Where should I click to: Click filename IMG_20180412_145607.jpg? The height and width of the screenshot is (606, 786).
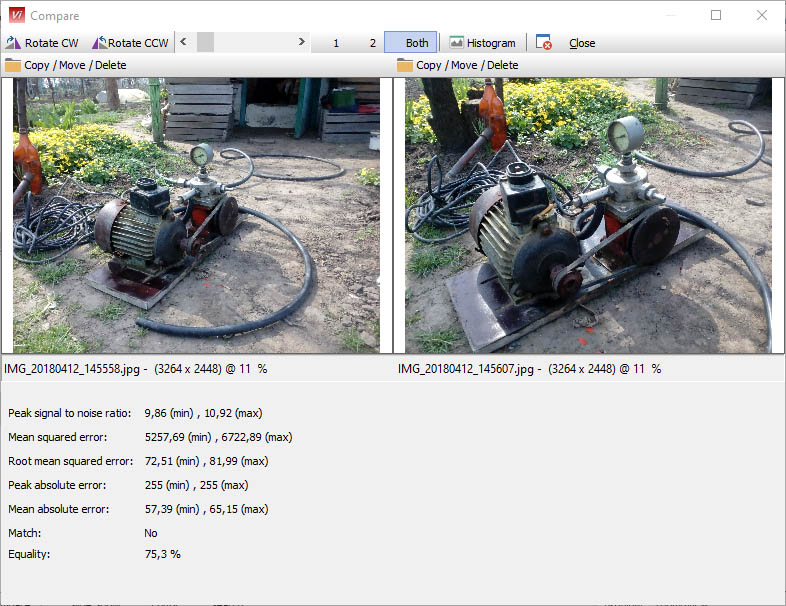[x=466, y=369]
